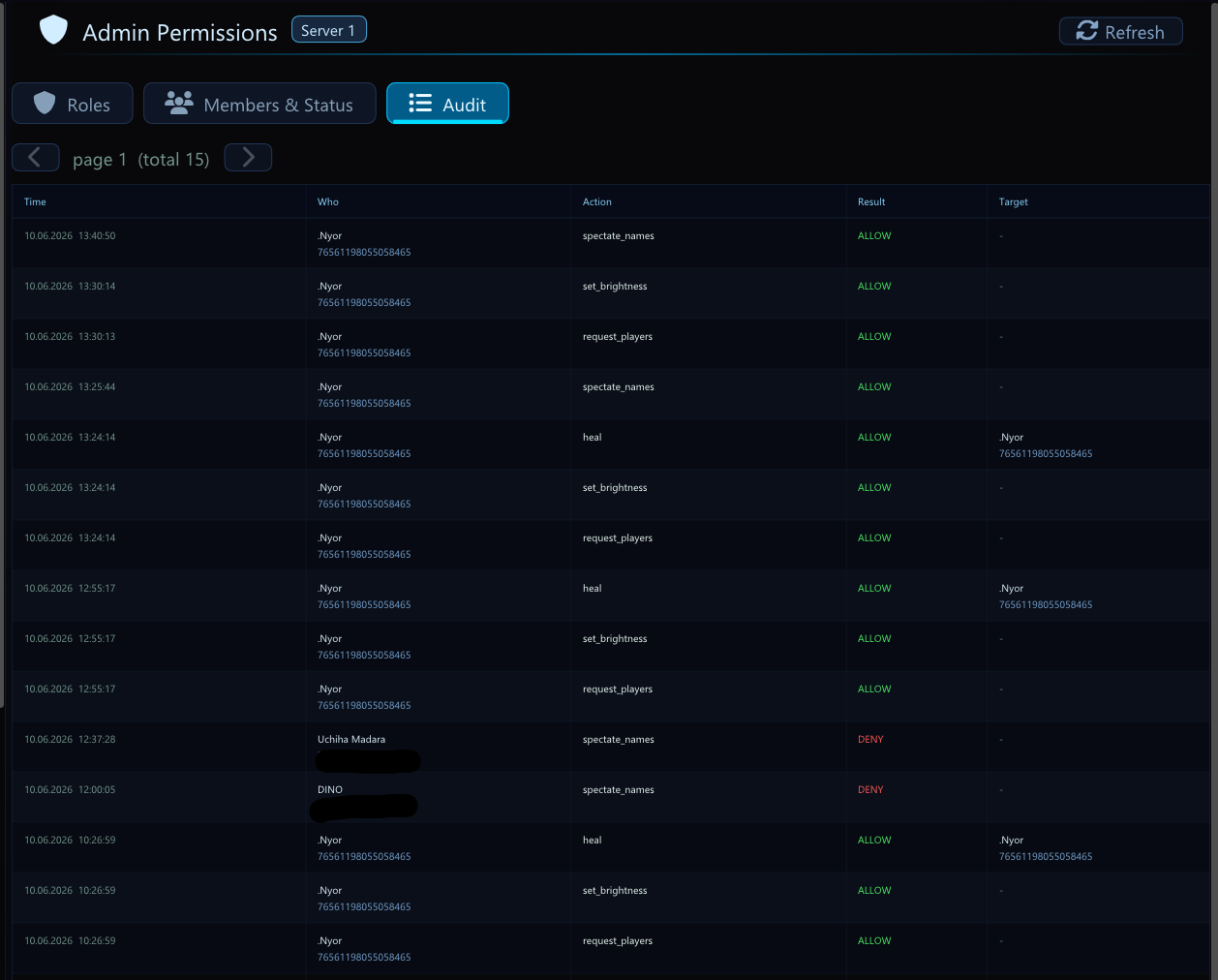Select the 12:37:28 timestamp cell
The image size is (1218, 980).
(x=70, y=739)
